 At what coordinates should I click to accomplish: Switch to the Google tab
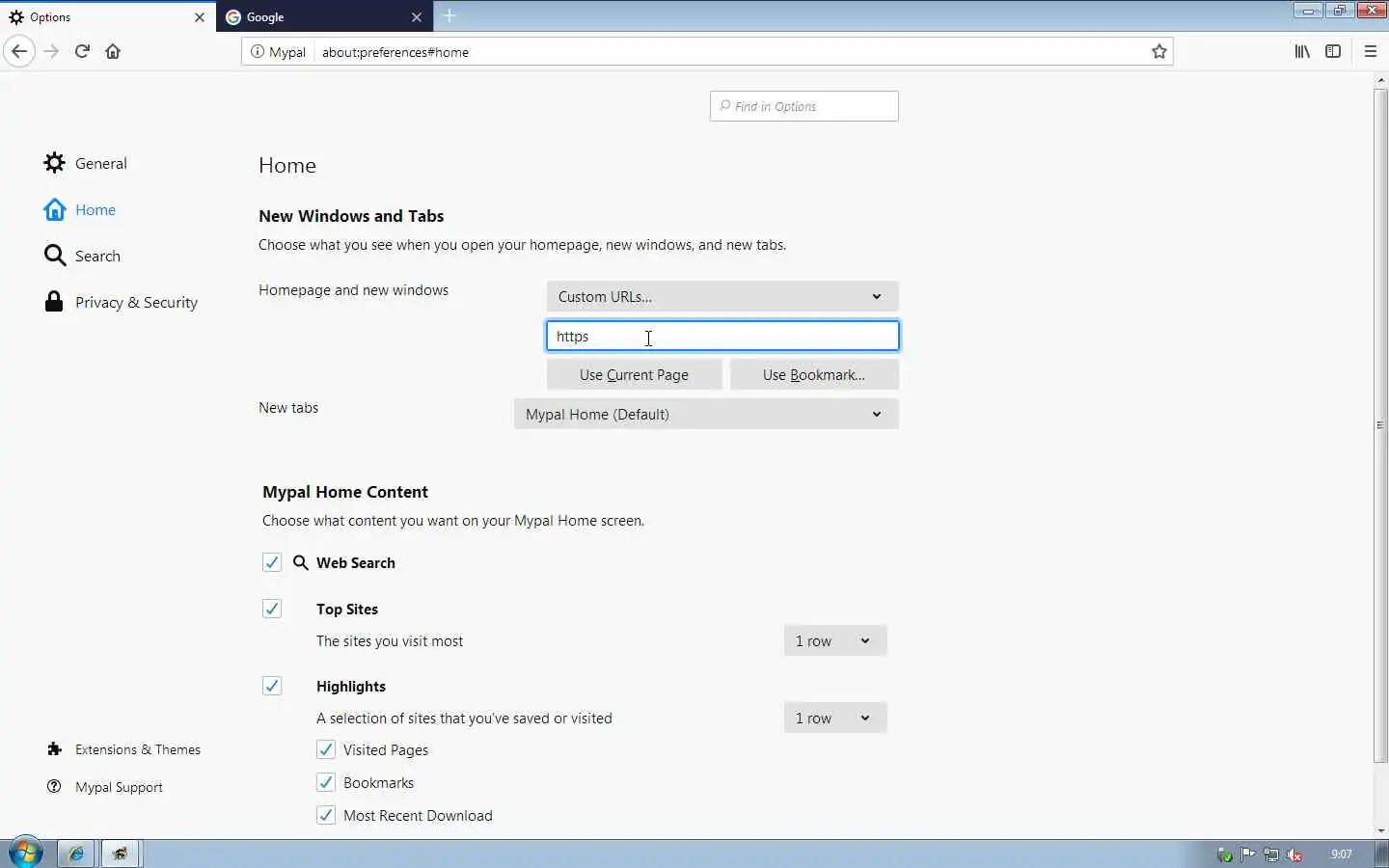coord(325,17)
